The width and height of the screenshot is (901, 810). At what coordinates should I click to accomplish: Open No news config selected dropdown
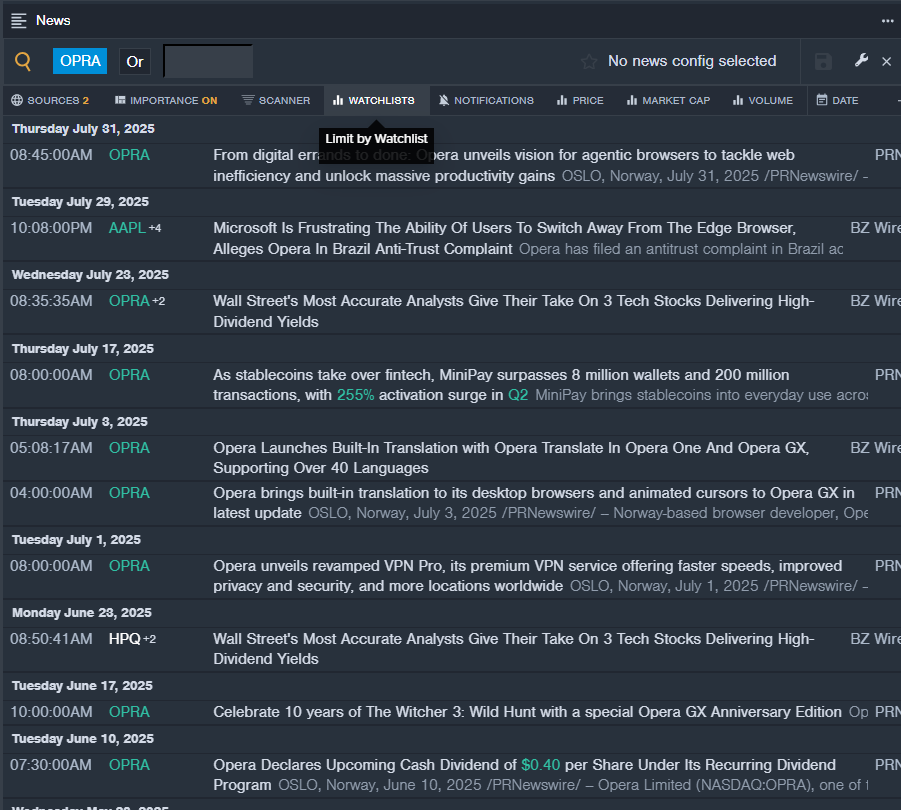tap(692, 61)
